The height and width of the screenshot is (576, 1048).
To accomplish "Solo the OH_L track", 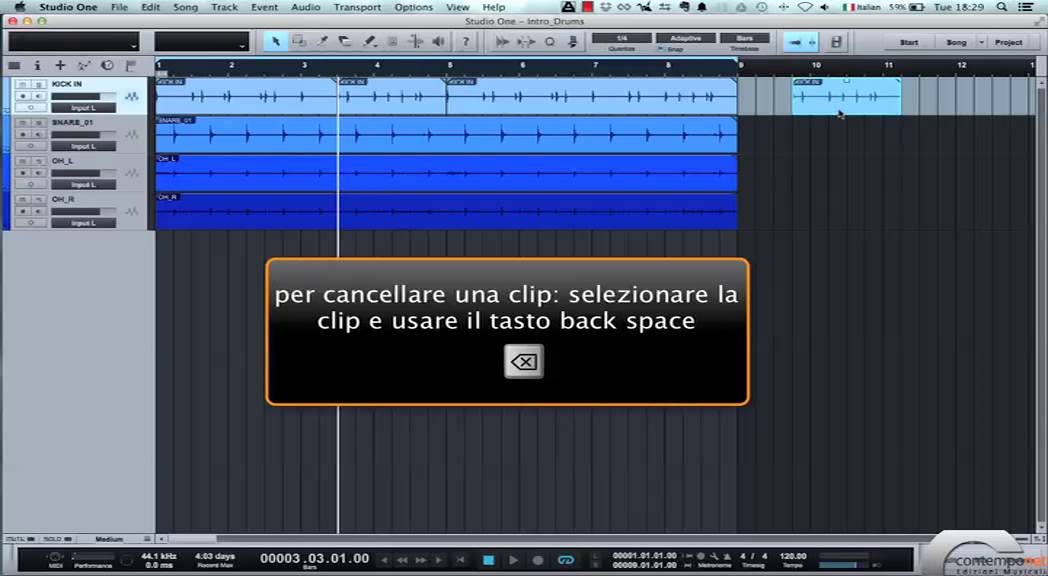I will click(x=39, y=161).
